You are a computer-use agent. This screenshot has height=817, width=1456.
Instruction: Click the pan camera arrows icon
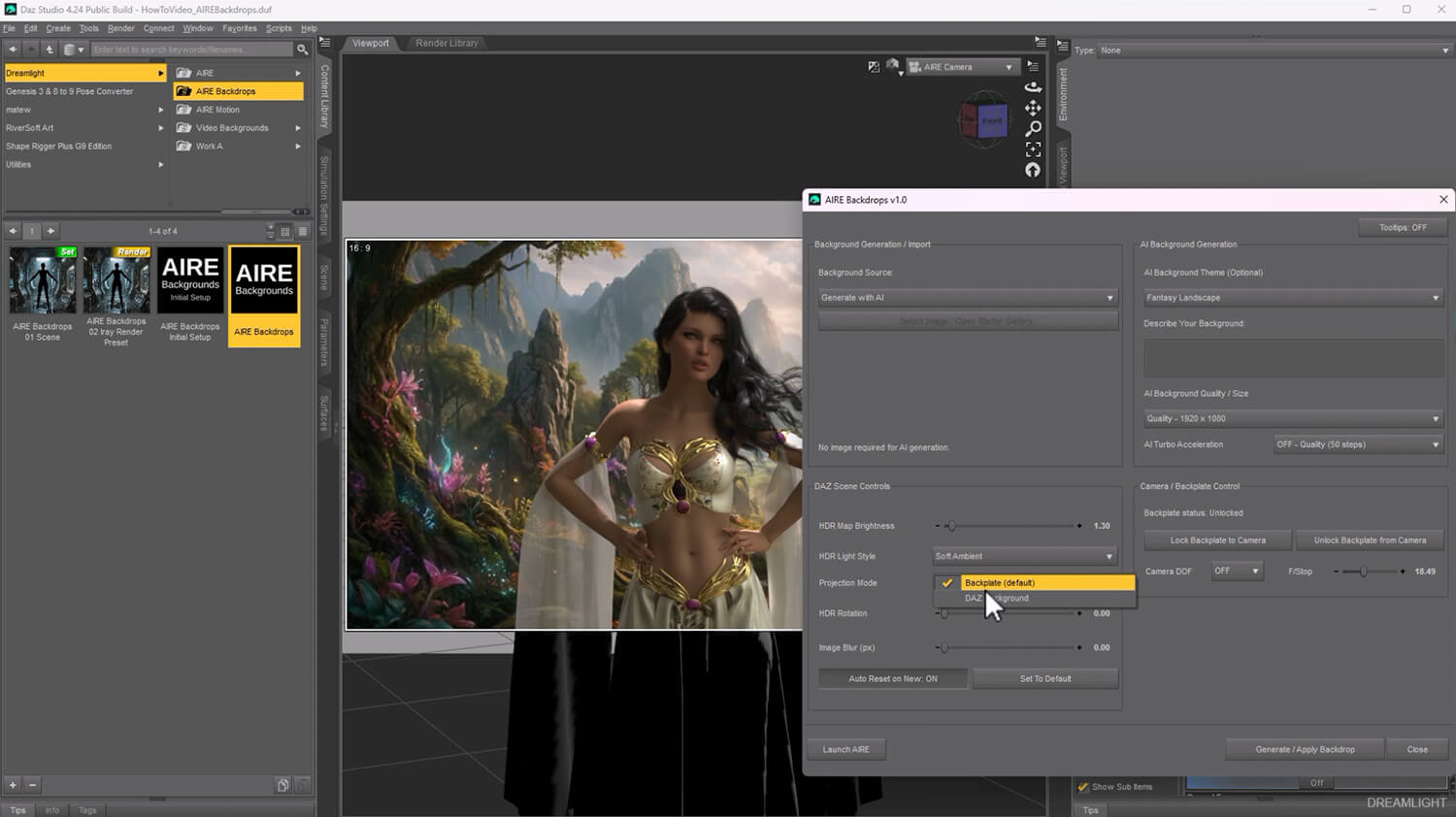1033,108
